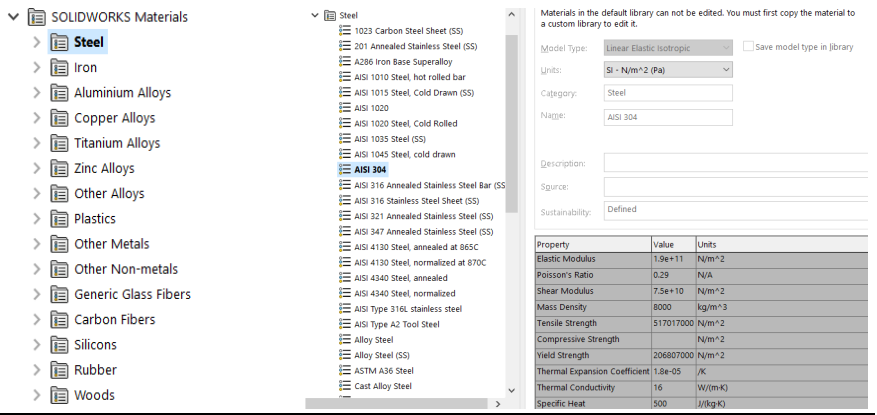Viewport: 877px width, 415px height.
Task: Click the ASTM A36 Steel material icon
Action: [x=346, y=370]
